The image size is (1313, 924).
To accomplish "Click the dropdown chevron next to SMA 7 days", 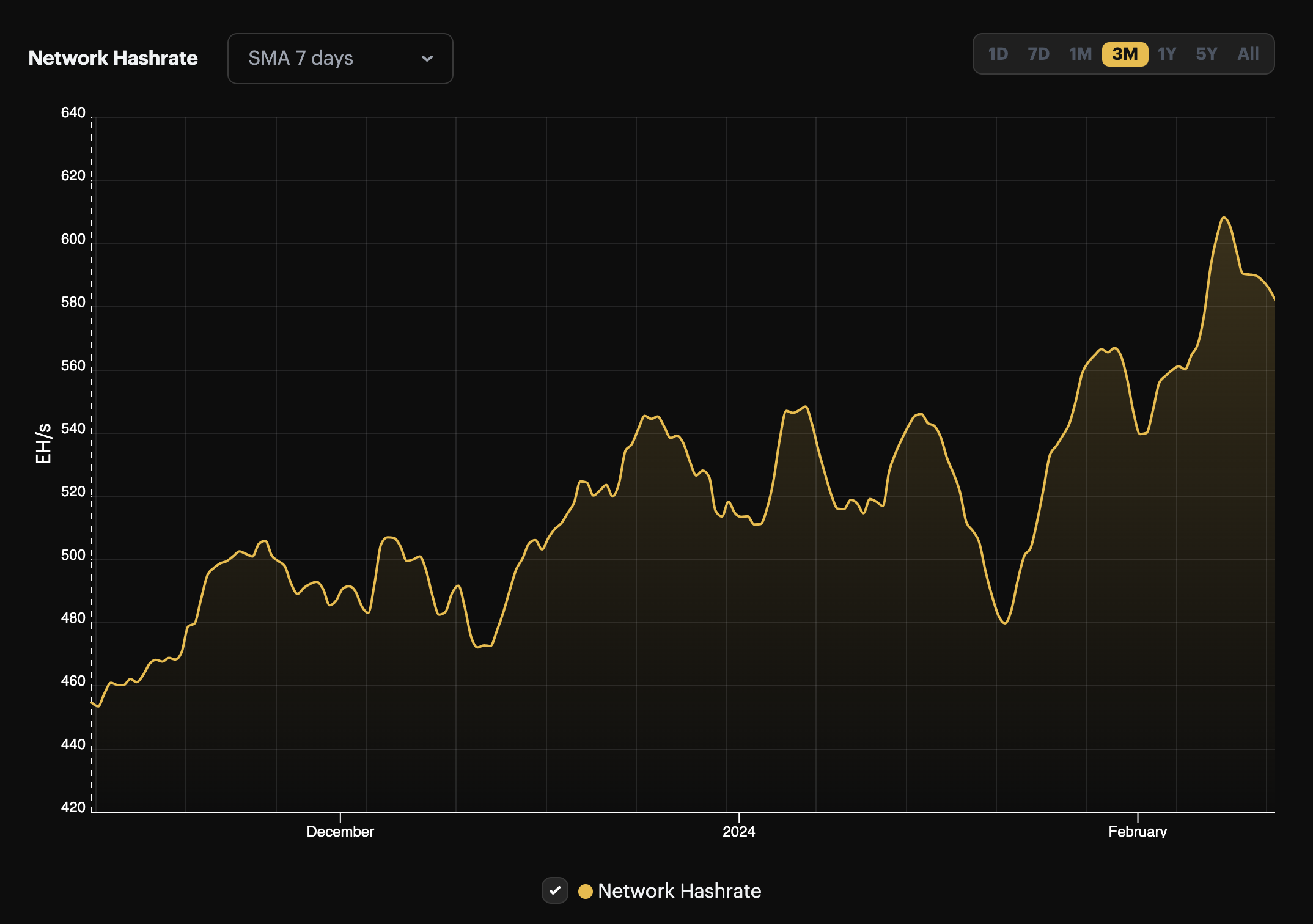I will [427, 59].
